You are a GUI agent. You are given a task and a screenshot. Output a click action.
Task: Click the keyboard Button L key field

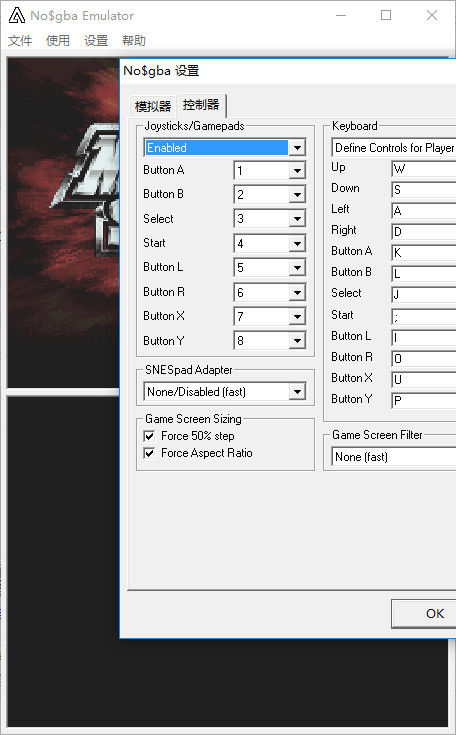[x=424, y=338]
